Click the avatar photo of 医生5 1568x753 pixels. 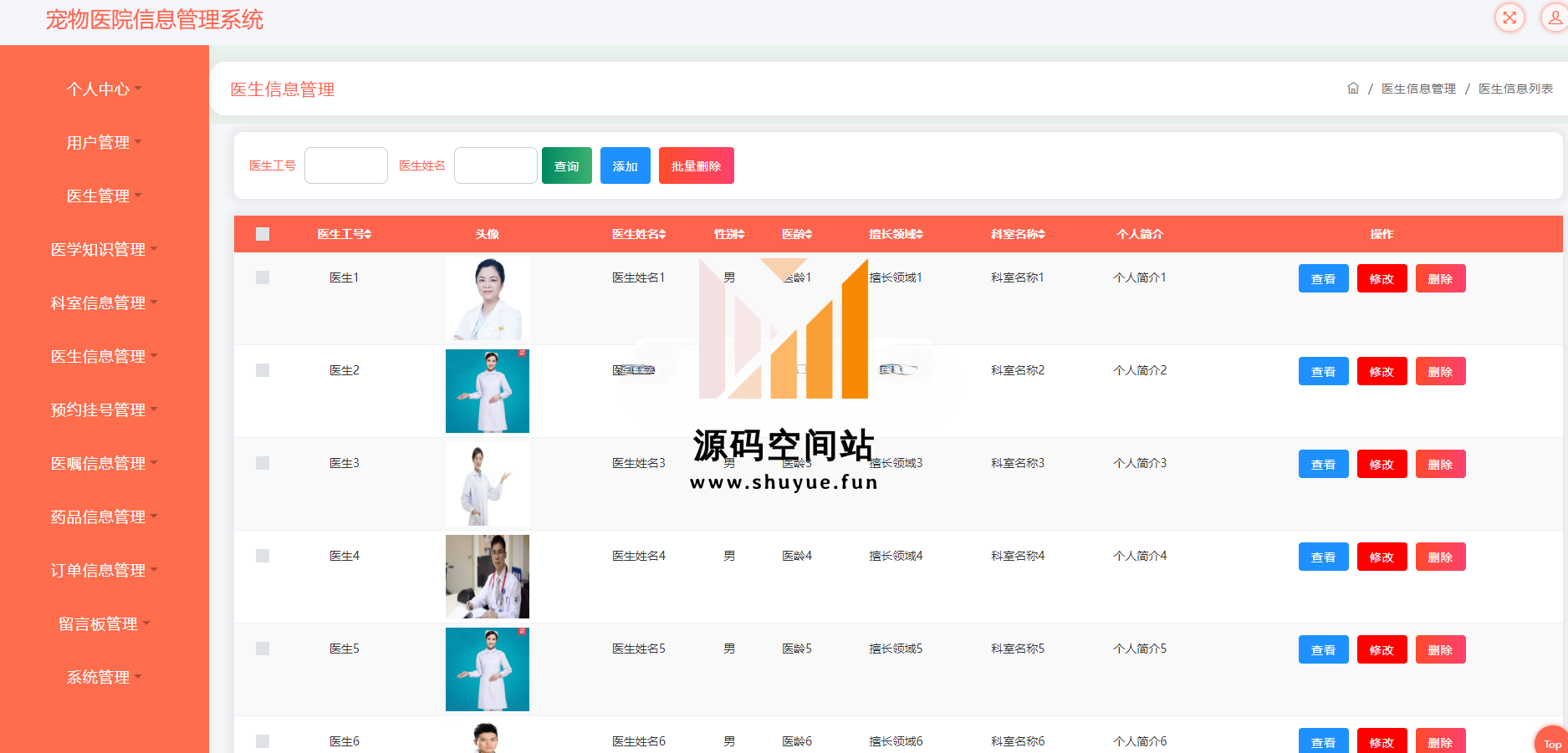click(x=488, y=669)
